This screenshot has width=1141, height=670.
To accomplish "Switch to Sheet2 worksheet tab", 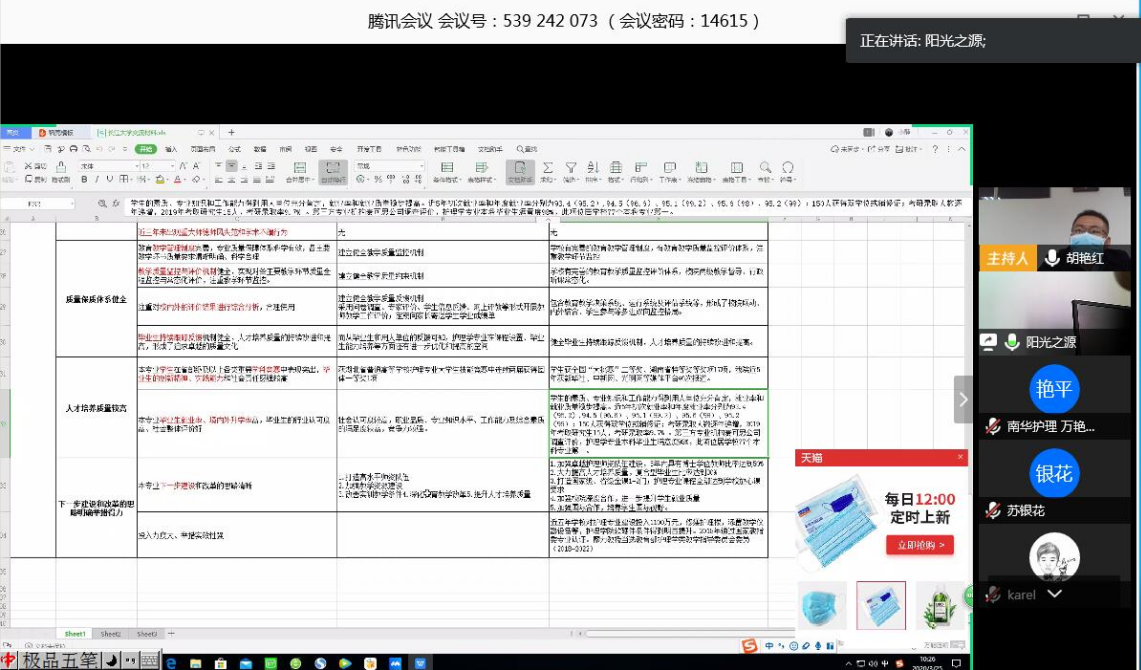I will coord(110,634).
